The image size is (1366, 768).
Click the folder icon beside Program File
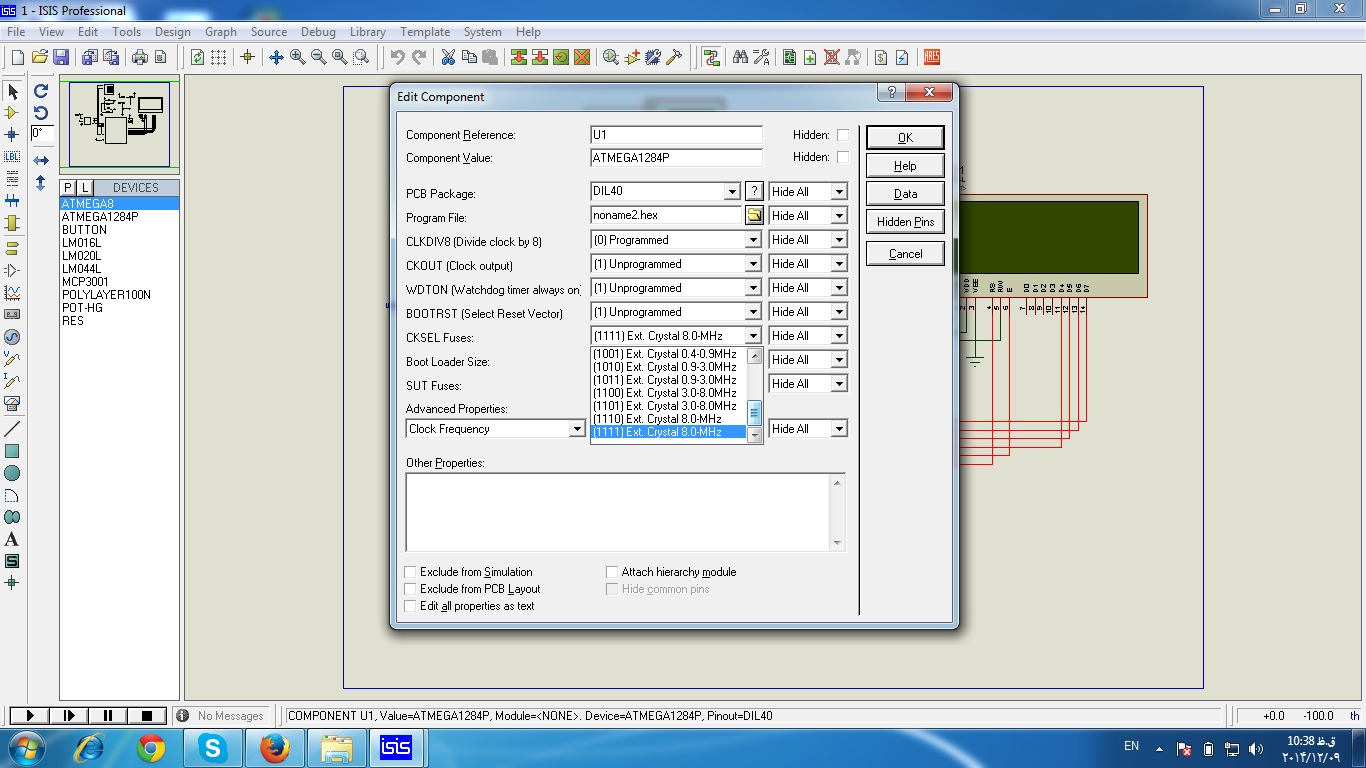(754, 216)
